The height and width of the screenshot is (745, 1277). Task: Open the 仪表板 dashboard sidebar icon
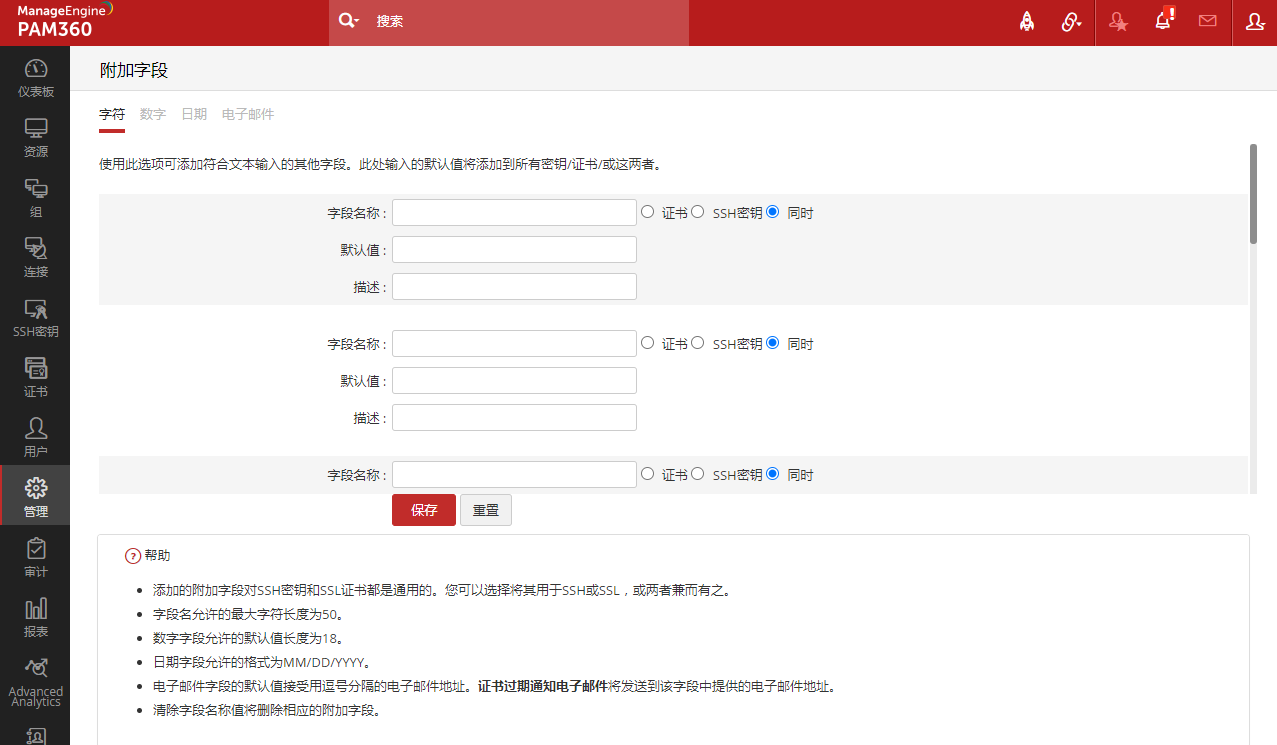click(x=35, y=76)
